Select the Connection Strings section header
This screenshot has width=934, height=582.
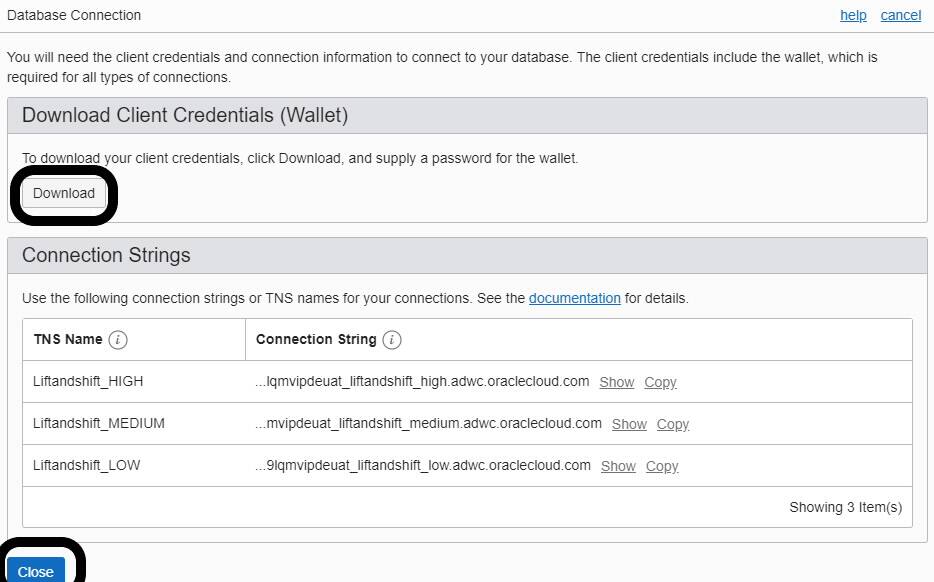[x=106, y=255]
